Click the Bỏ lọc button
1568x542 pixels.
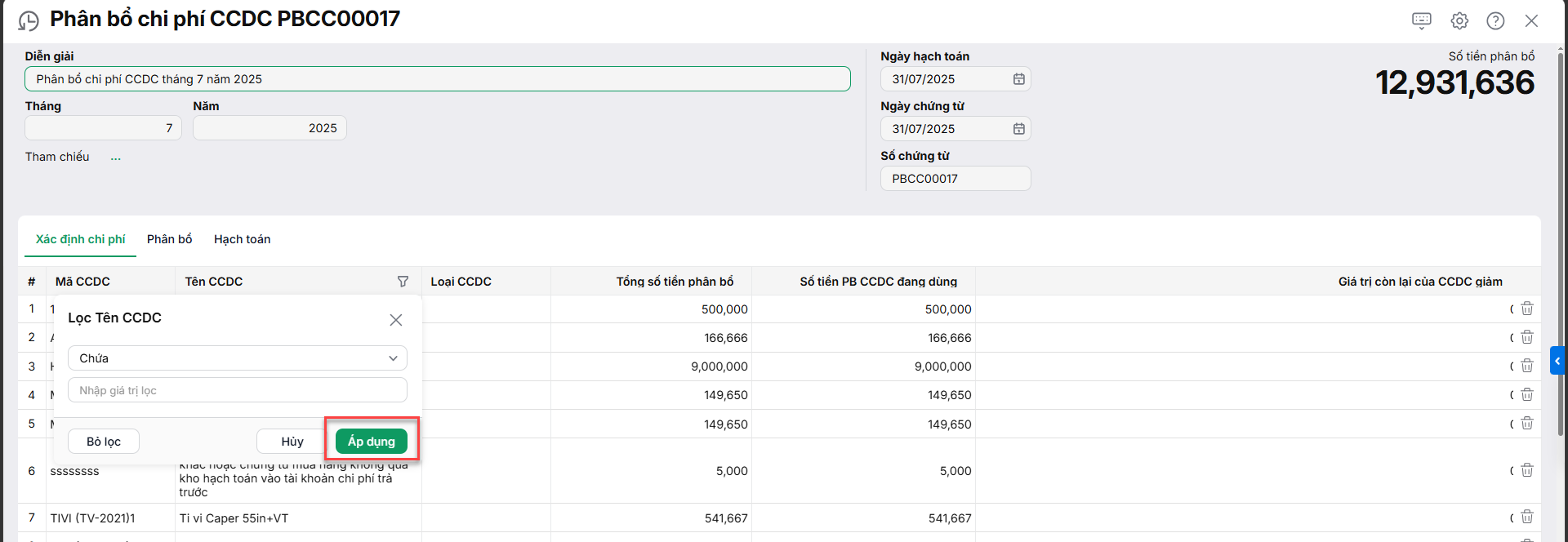(104, 442)
